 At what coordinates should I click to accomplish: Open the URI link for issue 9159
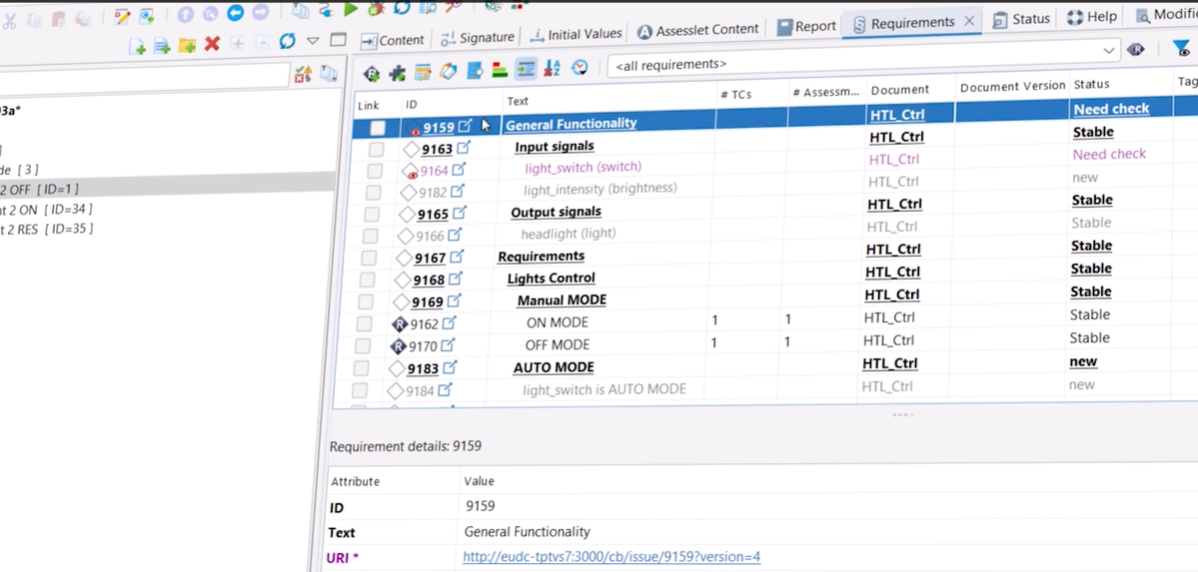[611, 556]
